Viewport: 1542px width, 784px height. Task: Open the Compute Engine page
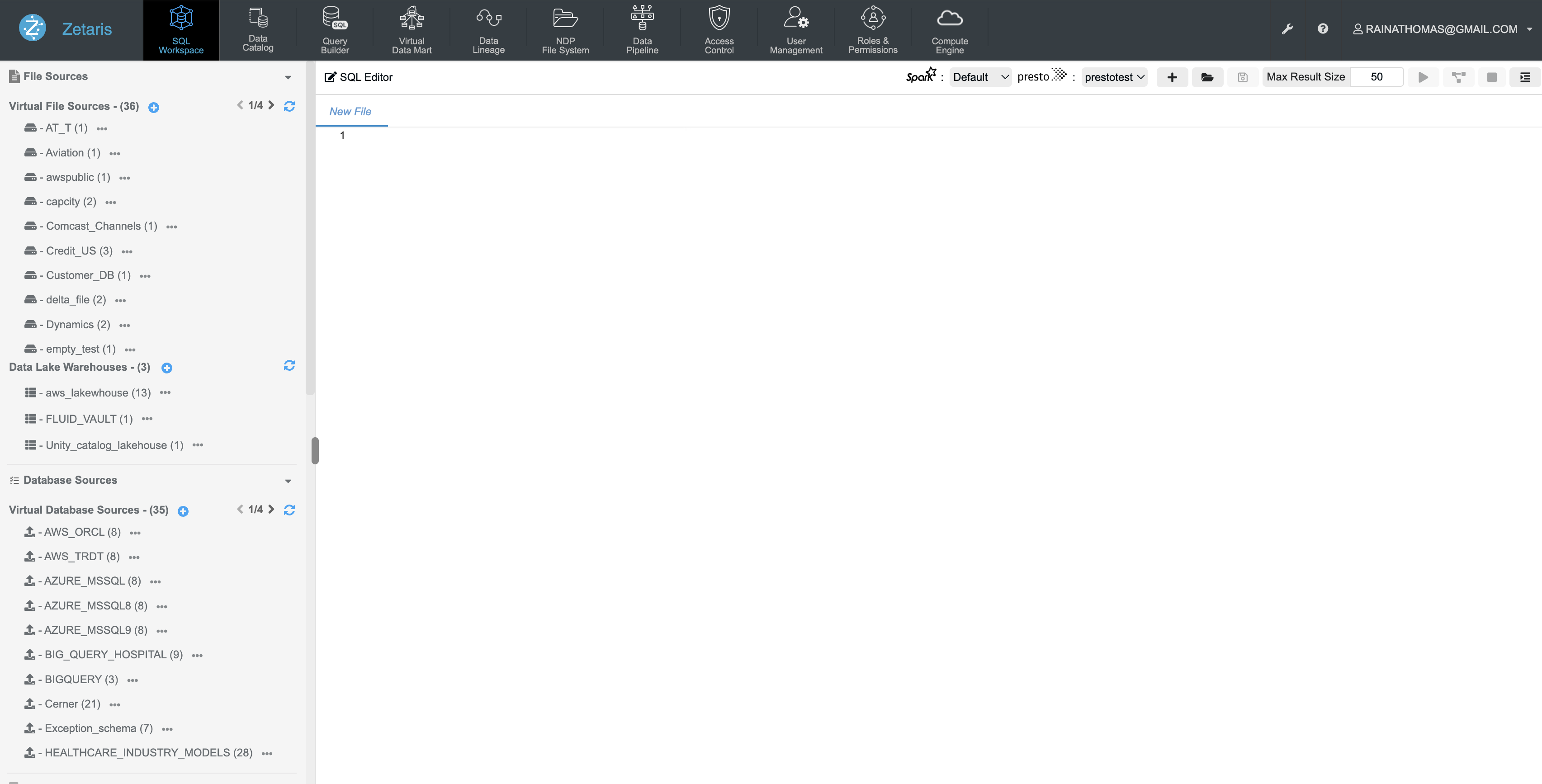coord(949,30)
